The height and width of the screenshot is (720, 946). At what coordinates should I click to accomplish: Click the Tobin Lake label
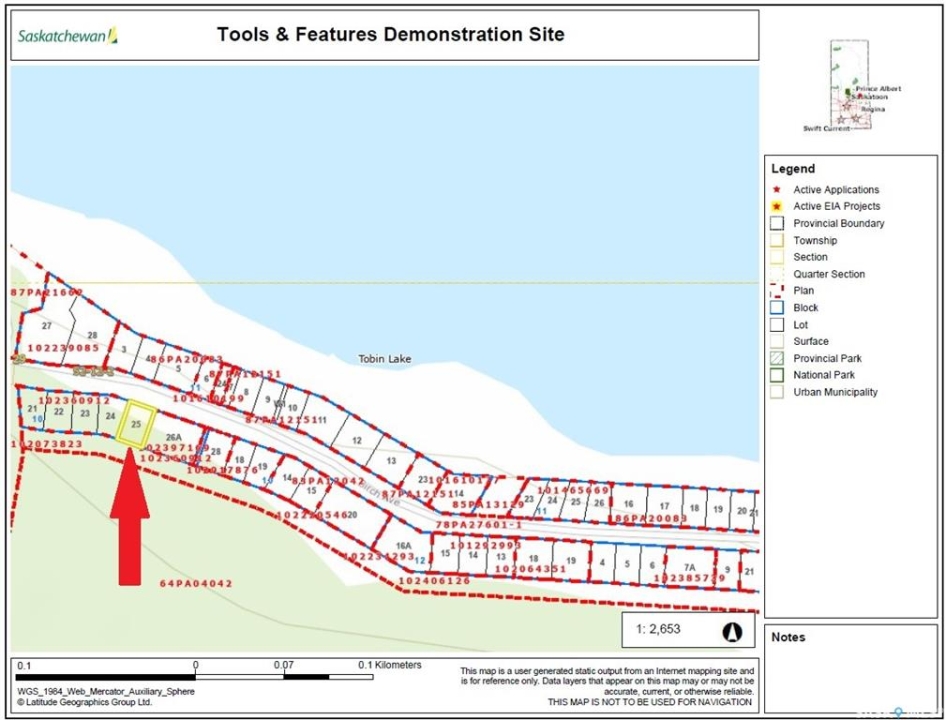tap(384, 359)
